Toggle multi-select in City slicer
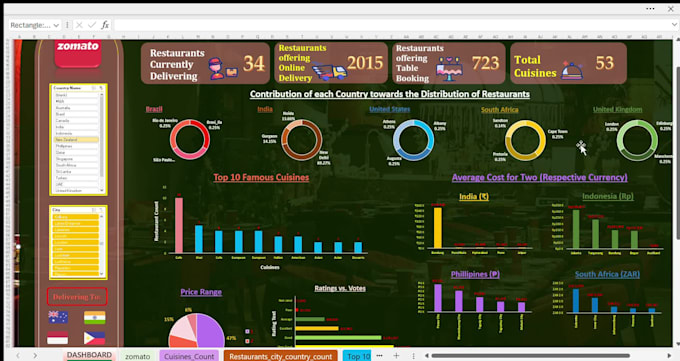Viewport: 680px width, 361px height. [94, 210]
